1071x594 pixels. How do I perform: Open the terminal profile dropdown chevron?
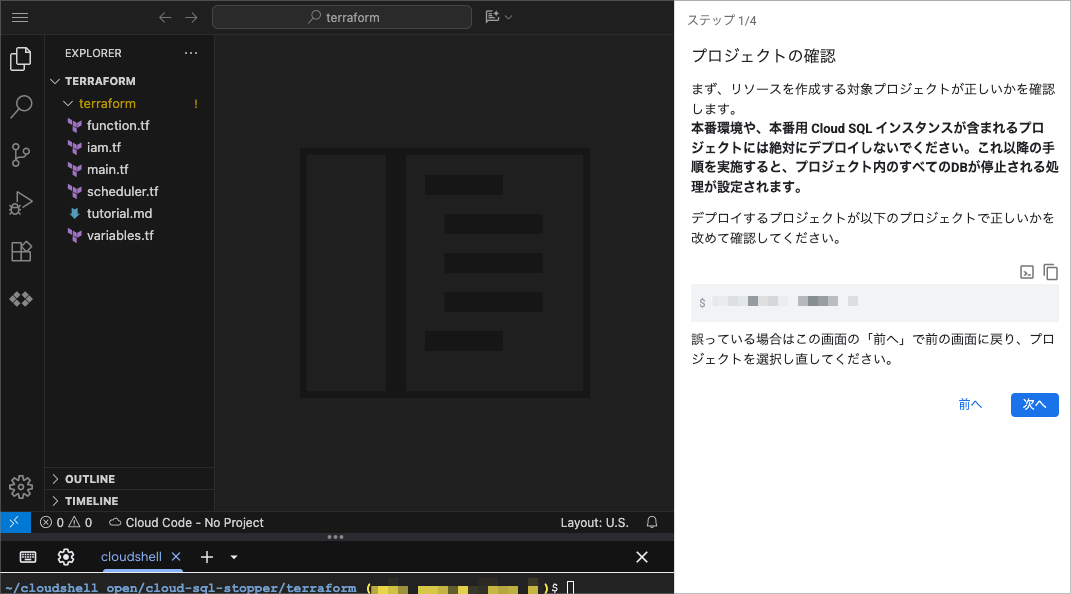pyautogui.click(x=233, y=557)
